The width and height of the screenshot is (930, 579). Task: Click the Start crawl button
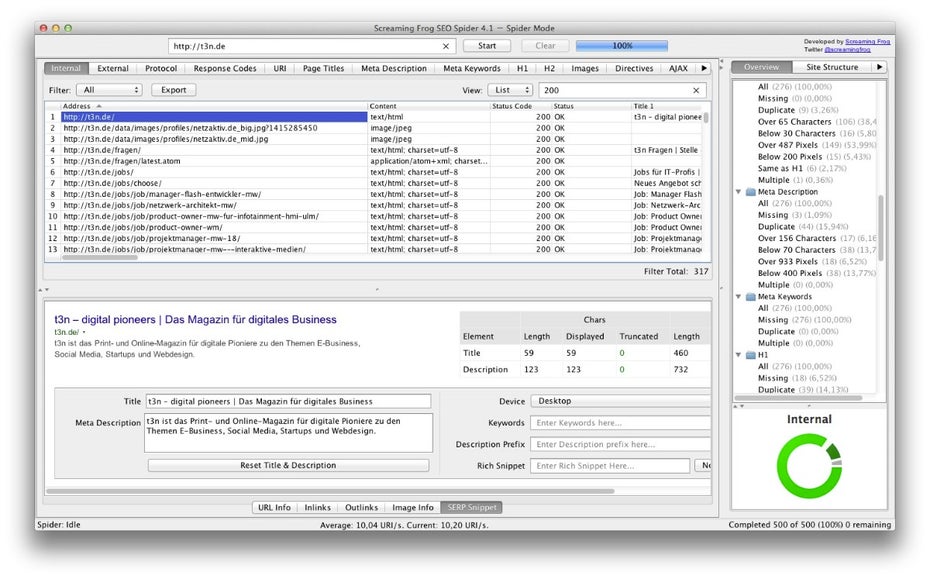click(x=487, y=46)
